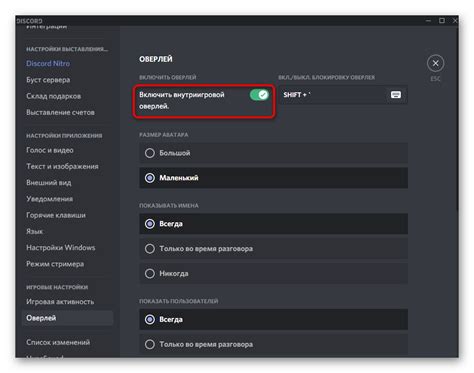Toggle the in-game overlay switch
This screenshot has width=474, height=373.
(x=259, y=95)
